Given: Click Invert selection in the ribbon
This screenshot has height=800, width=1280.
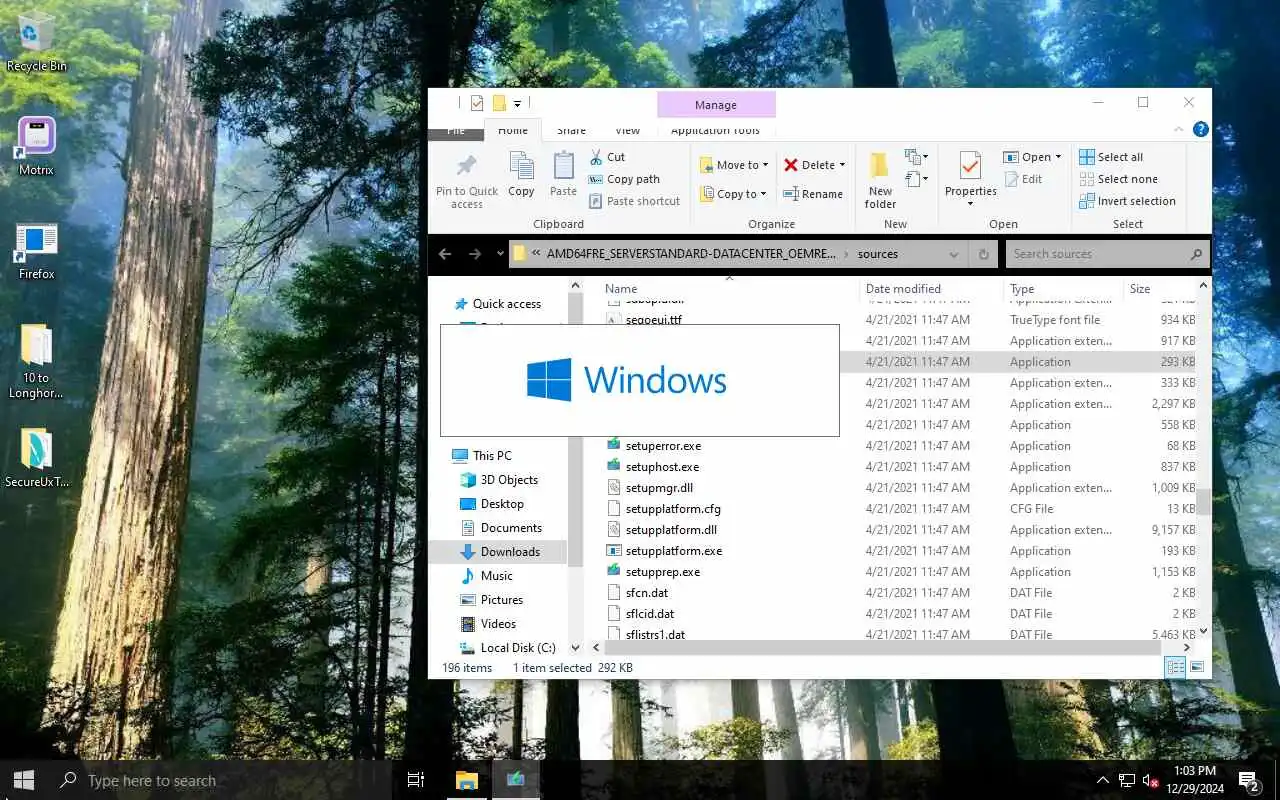Looking at the screenshot, I should 1127,201.
